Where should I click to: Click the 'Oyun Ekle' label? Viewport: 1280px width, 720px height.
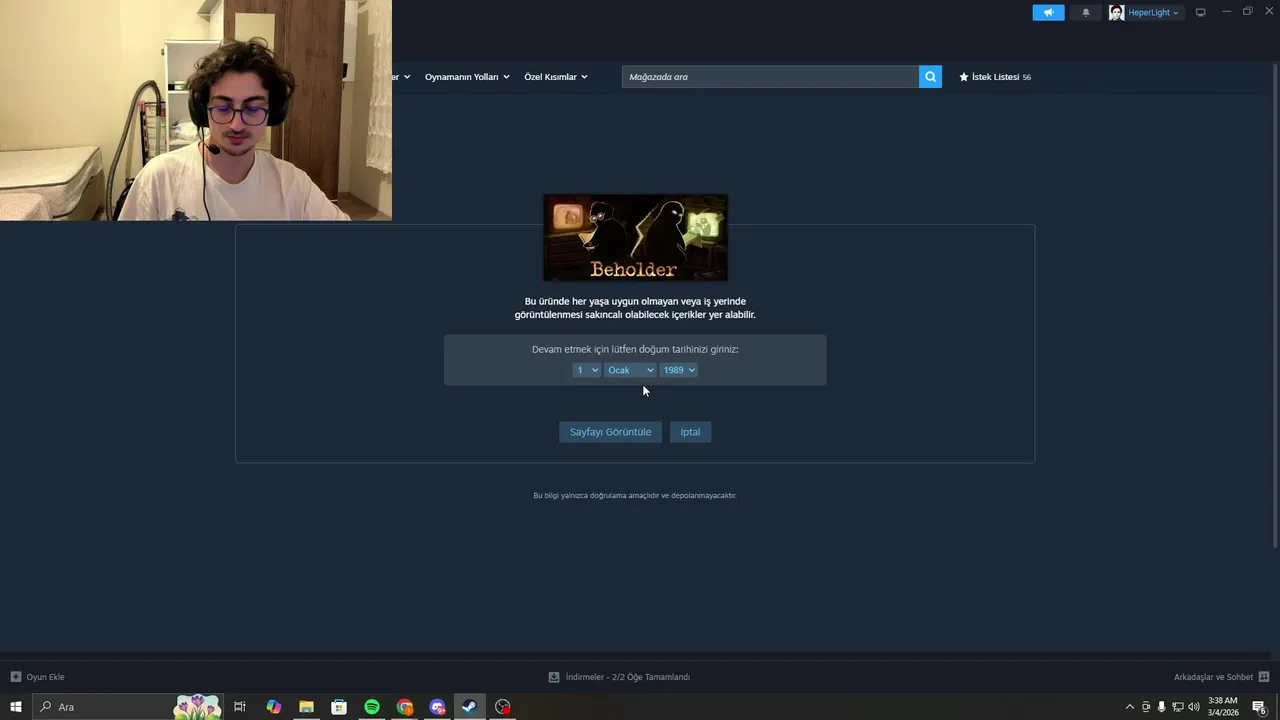tap(45, 677)
